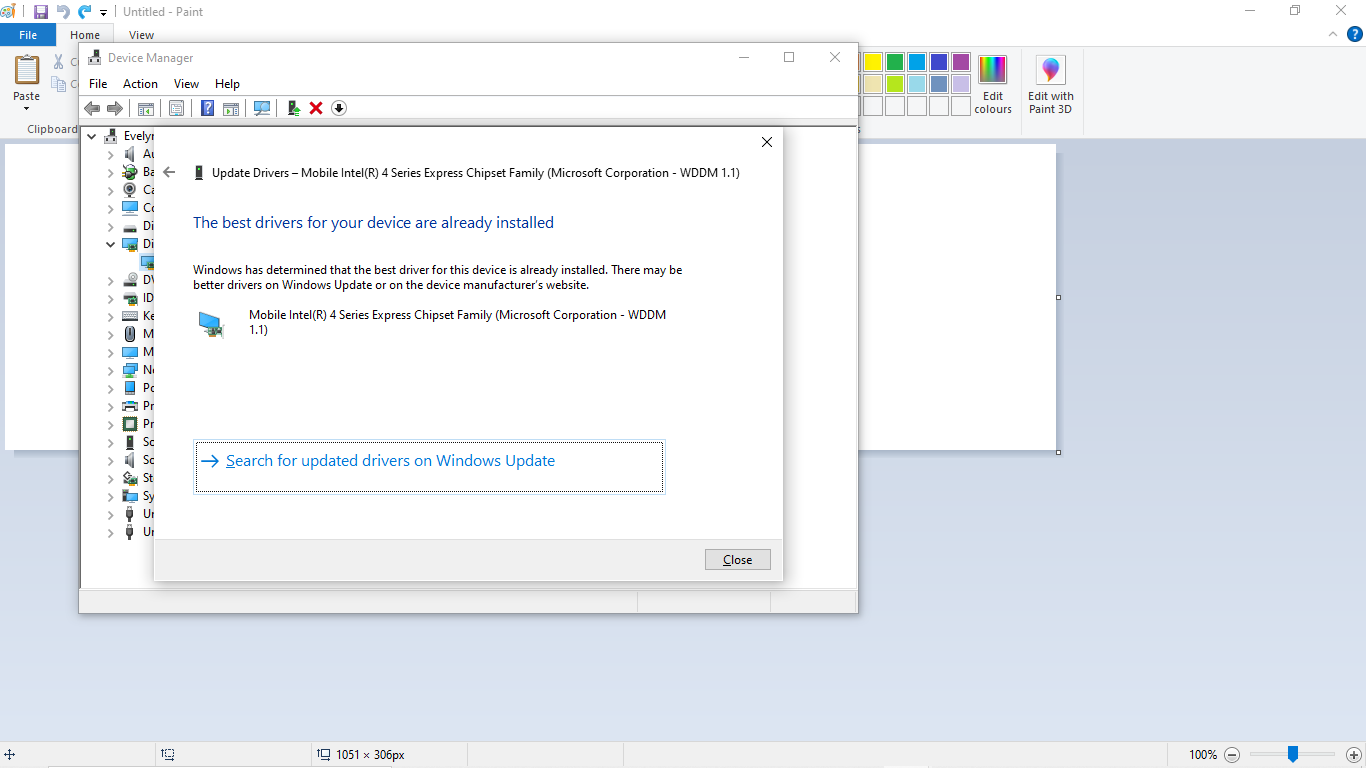Toggle the console tree icon in Device Manager toolbar
The image size is (1366, 768).
(x=146, y=108)
